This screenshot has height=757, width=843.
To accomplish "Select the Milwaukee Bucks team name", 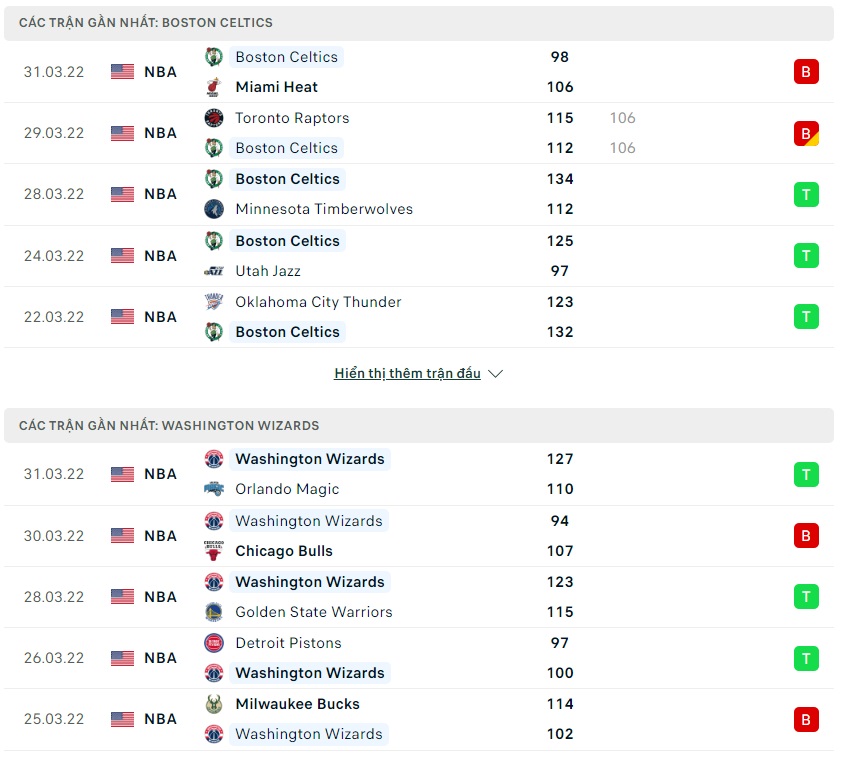I will (297, 704).
